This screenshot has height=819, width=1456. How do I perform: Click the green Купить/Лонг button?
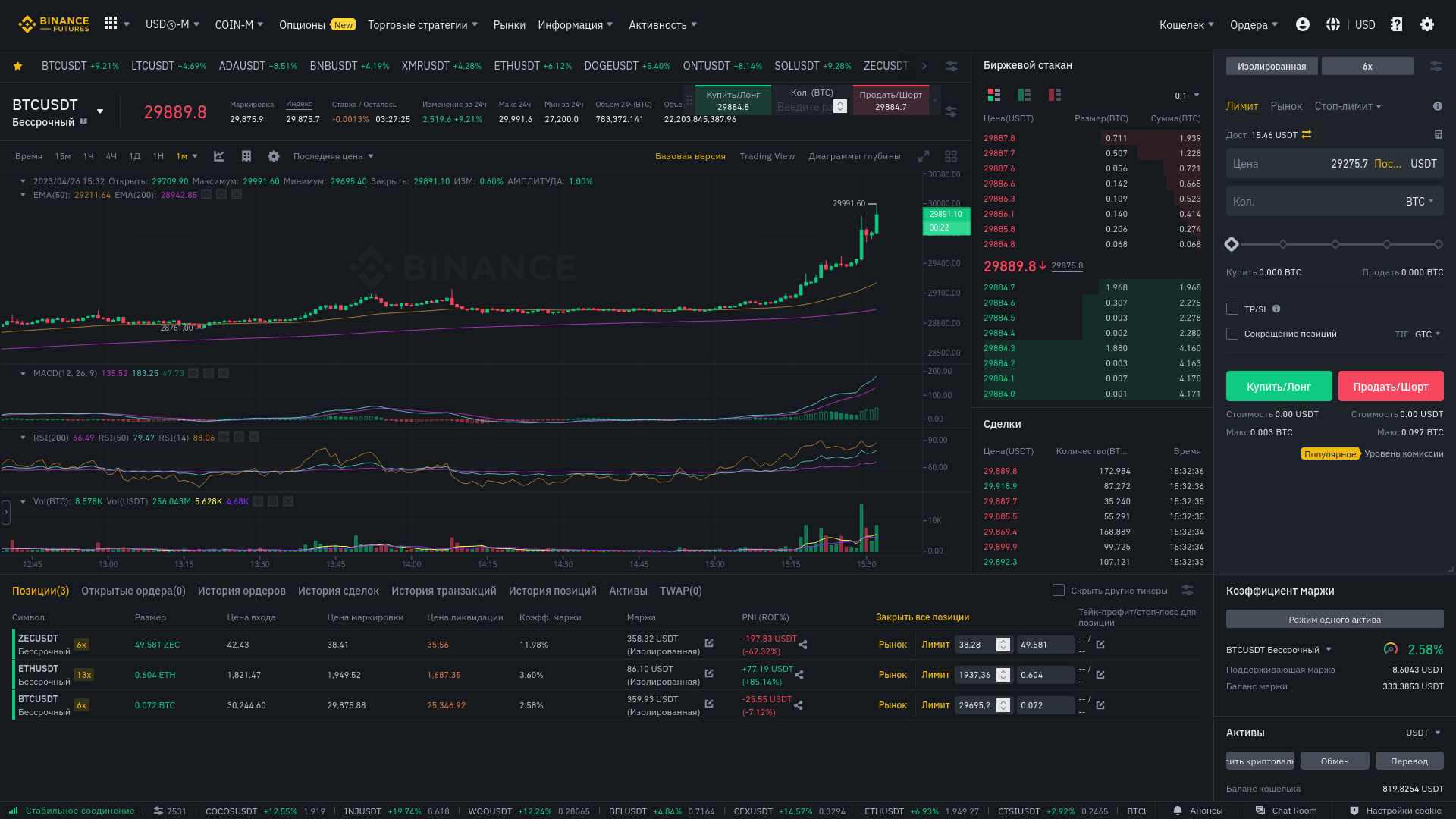click(x=1279, y=386)
